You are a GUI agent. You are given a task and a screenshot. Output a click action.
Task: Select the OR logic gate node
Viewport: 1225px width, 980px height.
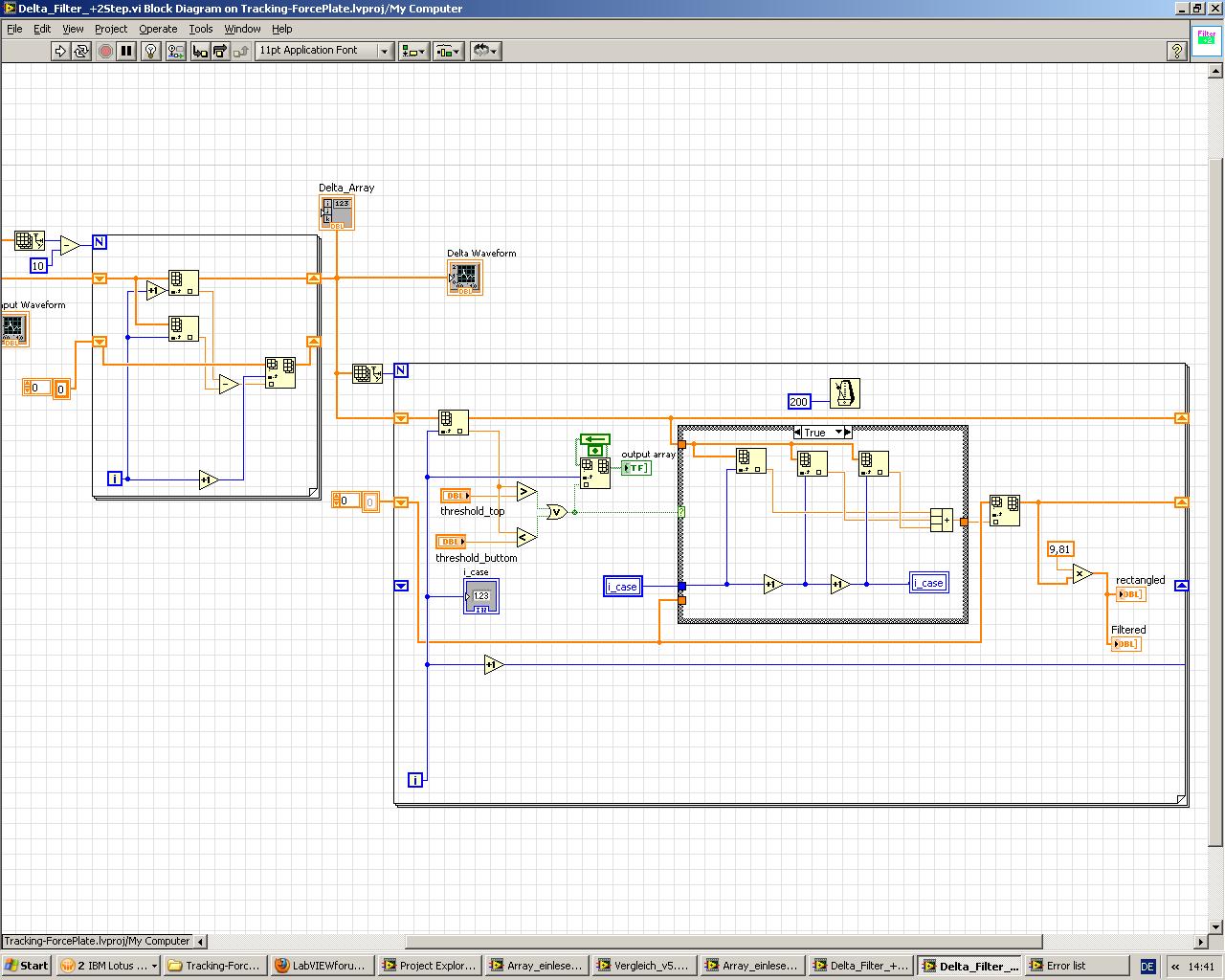[x=556, y=512]
